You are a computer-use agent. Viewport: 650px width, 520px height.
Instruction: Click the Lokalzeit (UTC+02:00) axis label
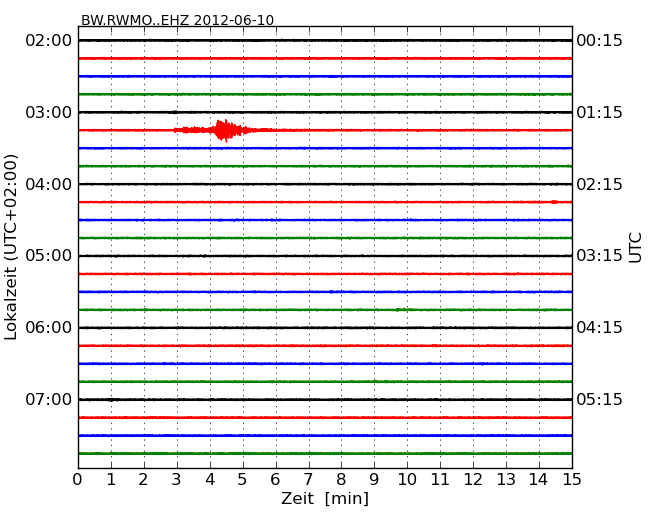(x=11, y=247)
